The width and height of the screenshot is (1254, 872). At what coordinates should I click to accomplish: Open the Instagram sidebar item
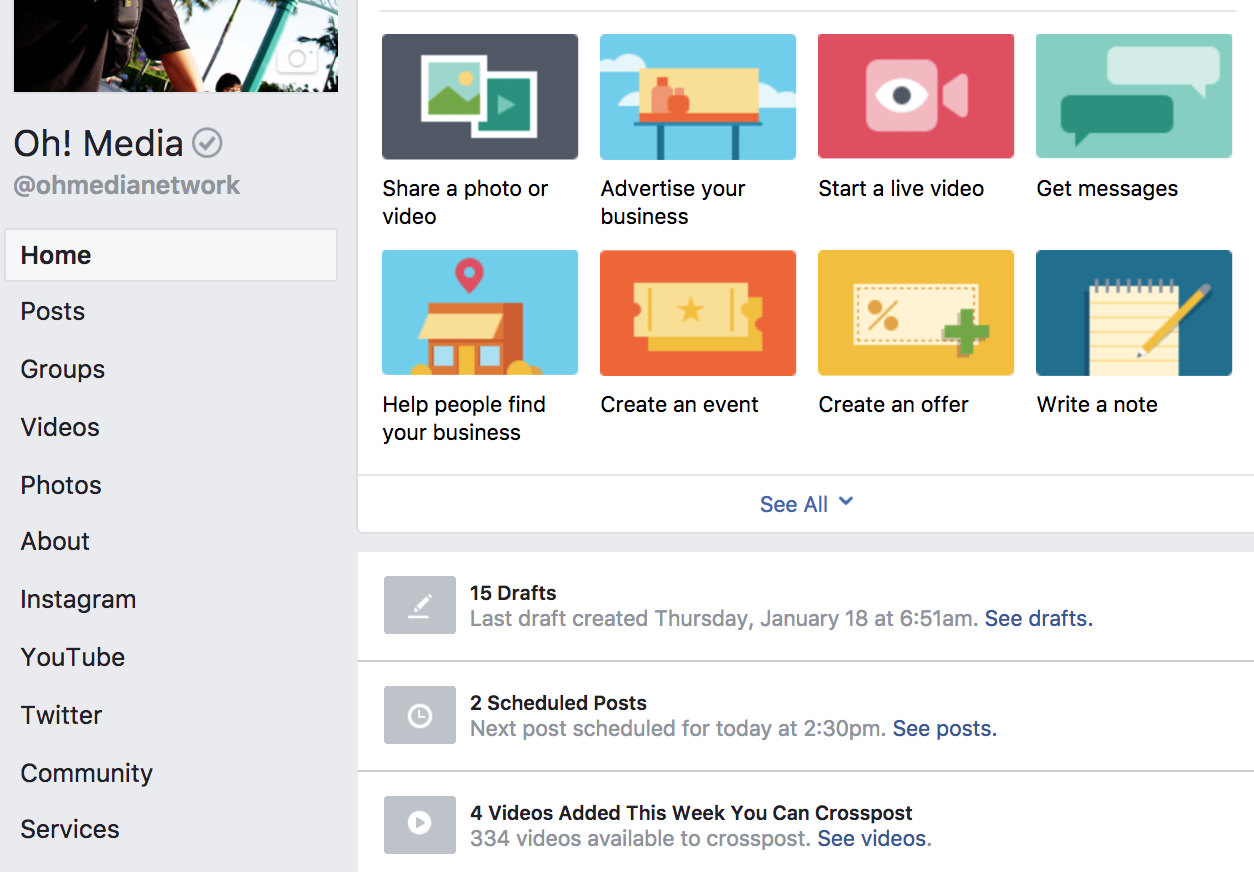[78, 600]
